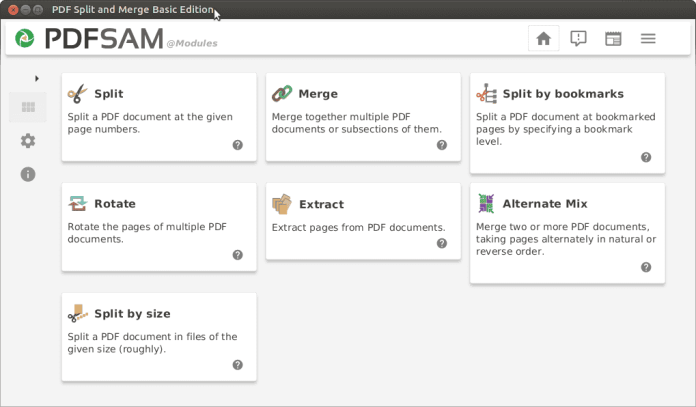Show help for Split by bookmarks
696x407 pixels.
tap(646, 157)
